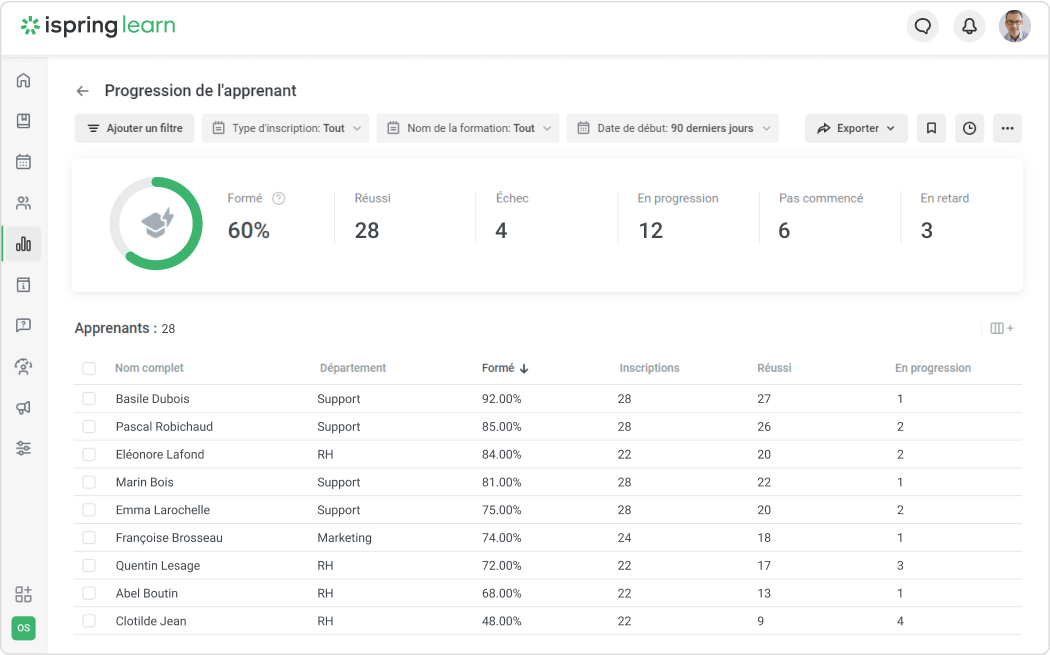The height and width of the screenshot is (655, 1050).
Task: Click the Échec value 4
Action: [502, 230]
